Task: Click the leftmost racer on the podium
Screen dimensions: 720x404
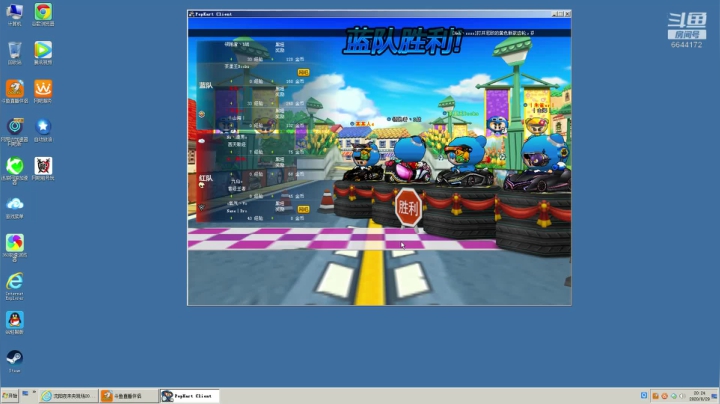Action: (364, 162)
